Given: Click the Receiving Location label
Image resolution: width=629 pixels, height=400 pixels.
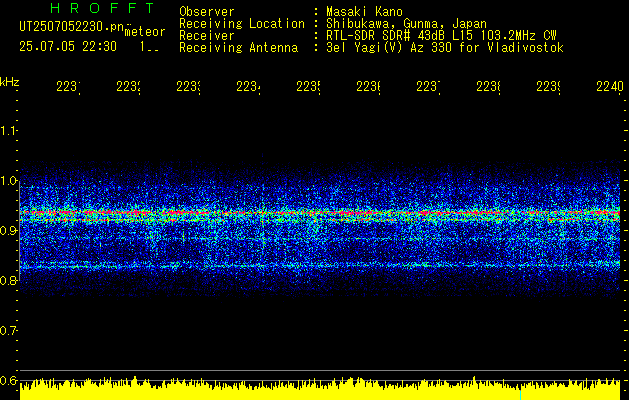Looking at the screenshot, I should click(242, 24).
